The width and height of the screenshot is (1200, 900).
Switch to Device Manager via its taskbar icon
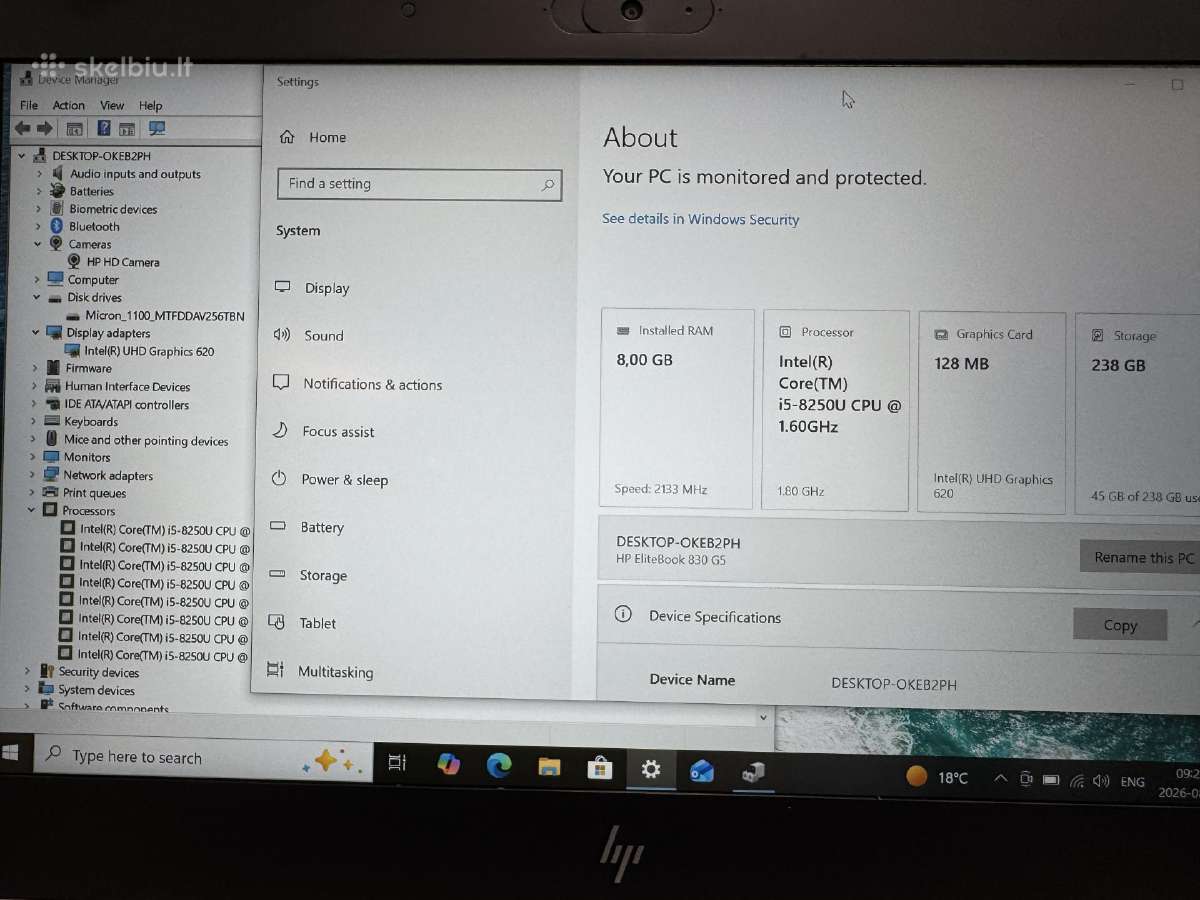[753, 772]
